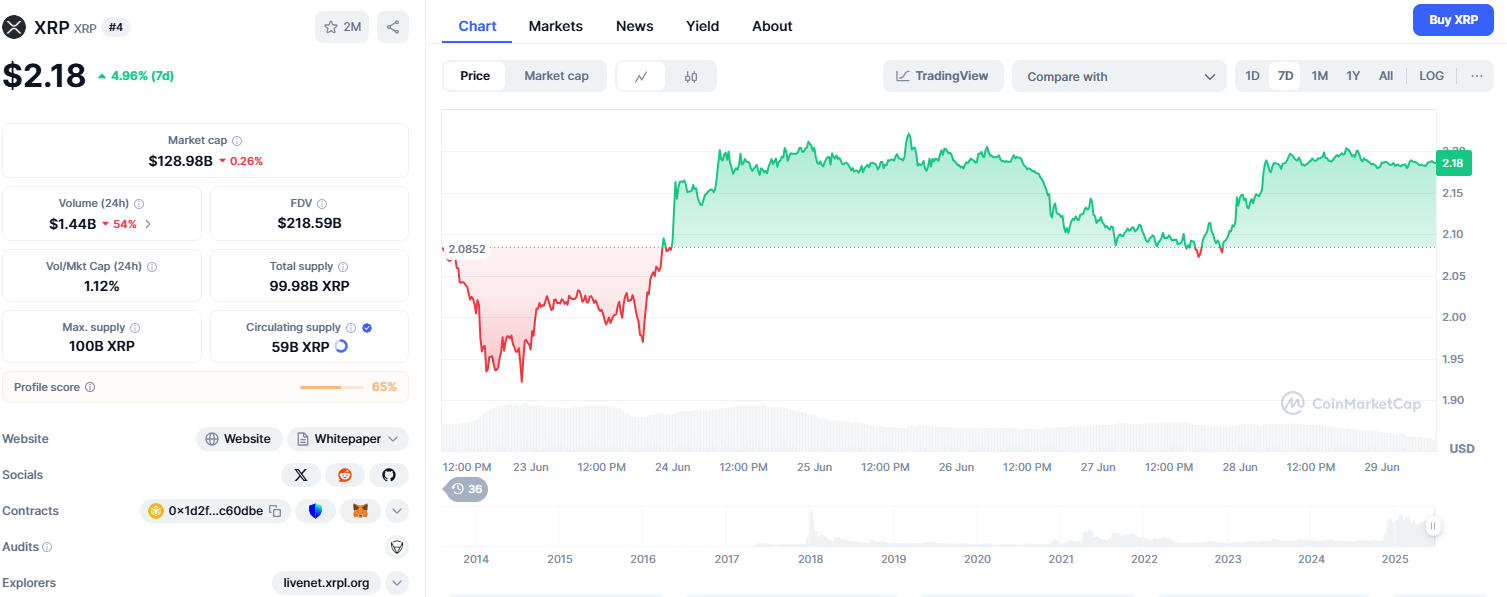1507x597 pixels.
Task: Switch to candlestick chart view icon
Action: 691,76
